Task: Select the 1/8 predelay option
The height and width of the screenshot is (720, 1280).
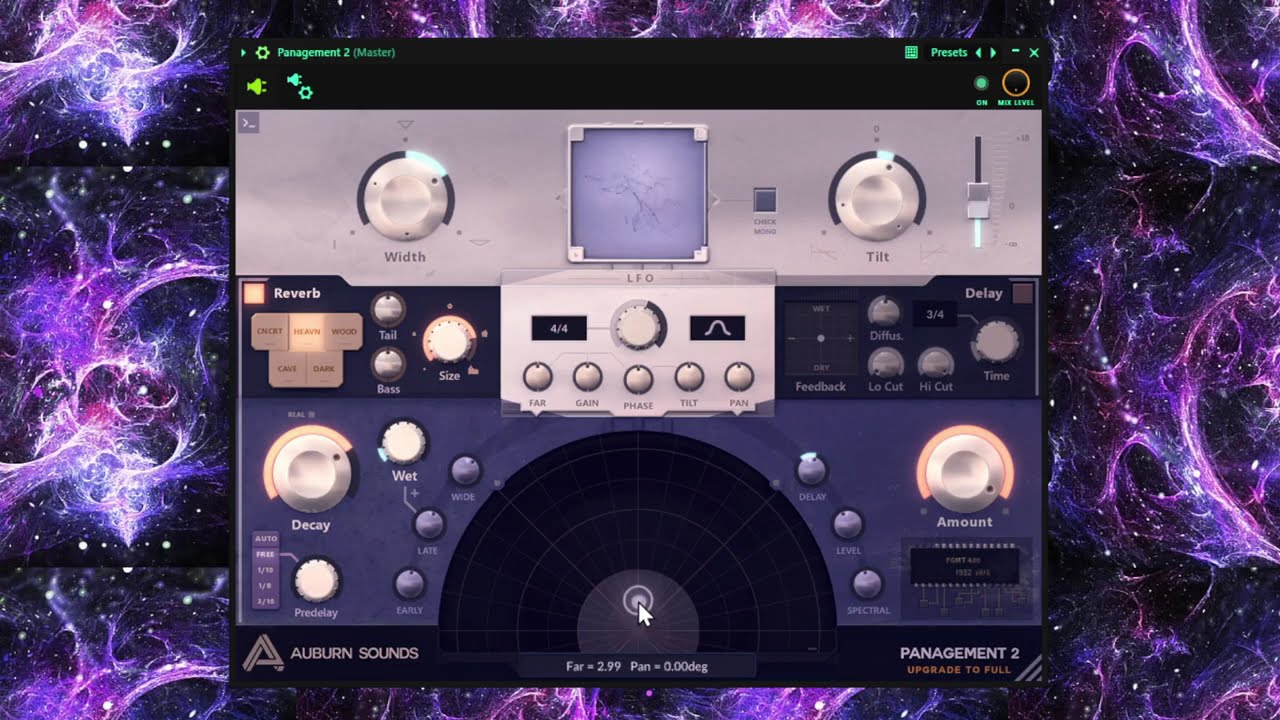Action: [266, 585]
